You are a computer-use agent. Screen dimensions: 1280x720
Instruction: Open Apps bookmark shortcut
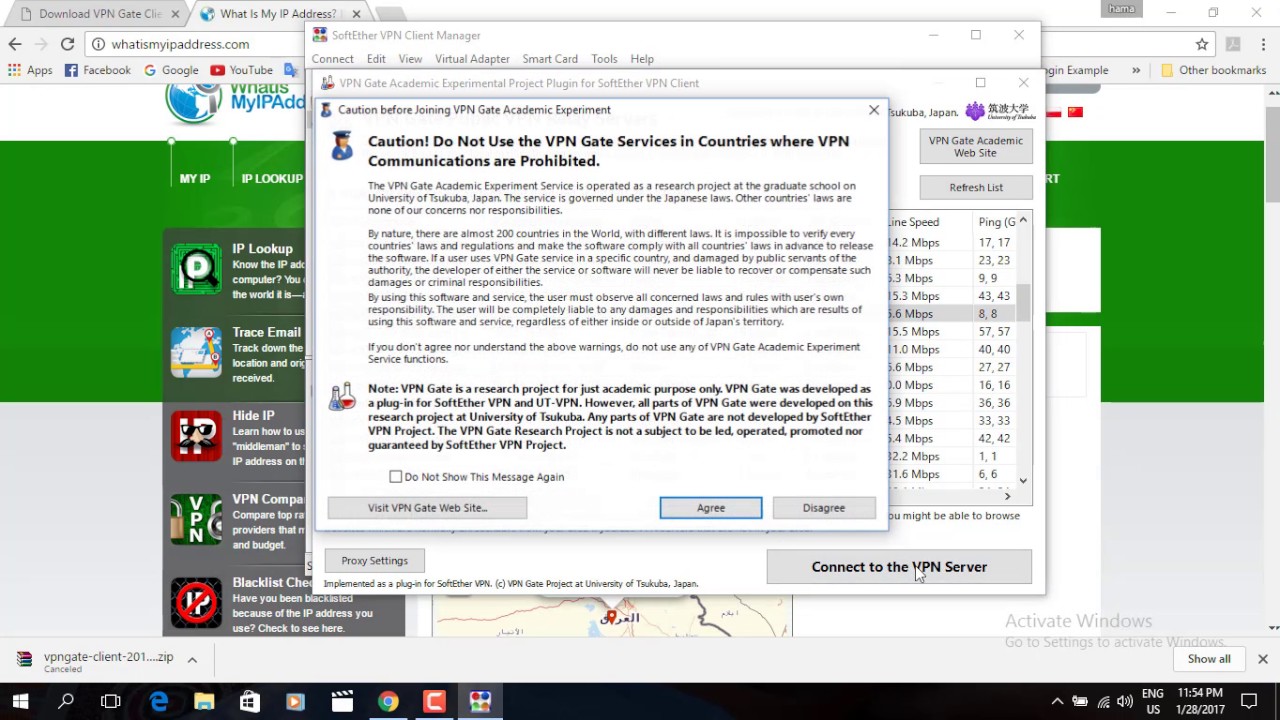(30, 70)
